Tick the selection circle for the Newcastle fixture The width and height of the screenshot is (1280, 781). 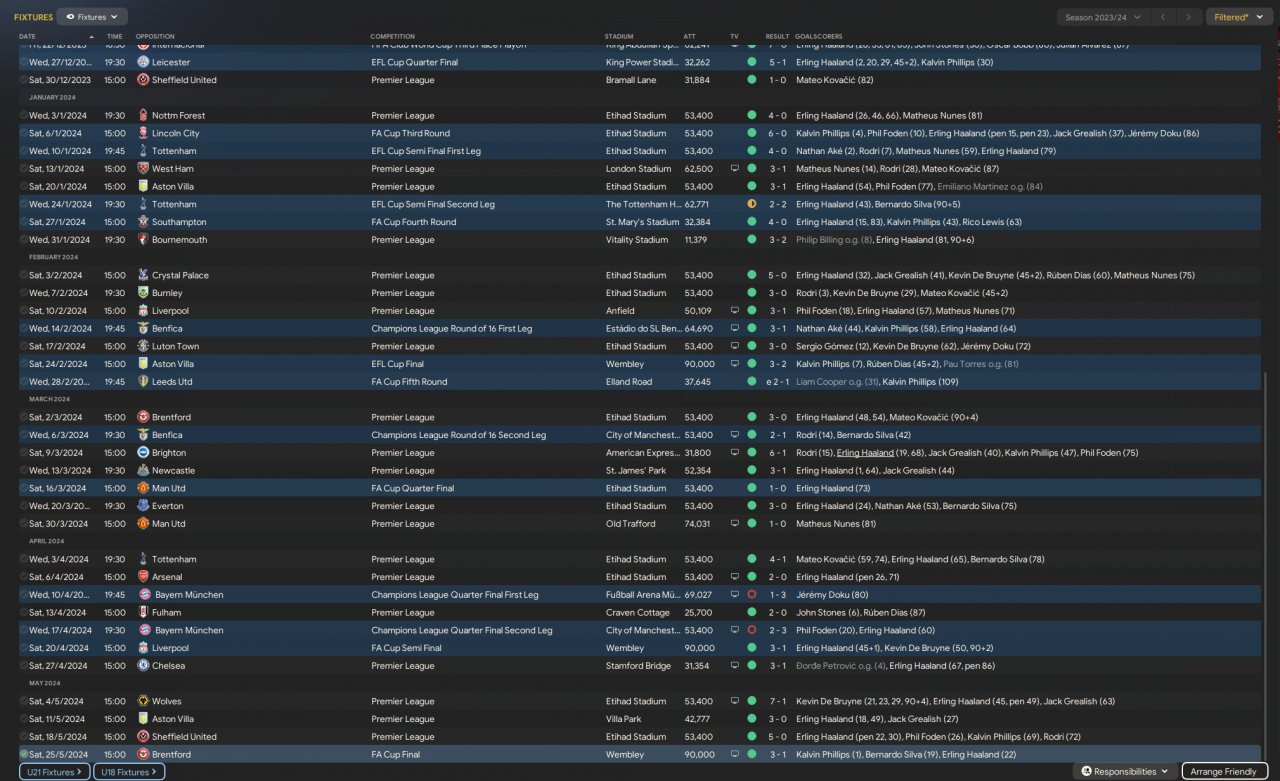click(24, 471)
